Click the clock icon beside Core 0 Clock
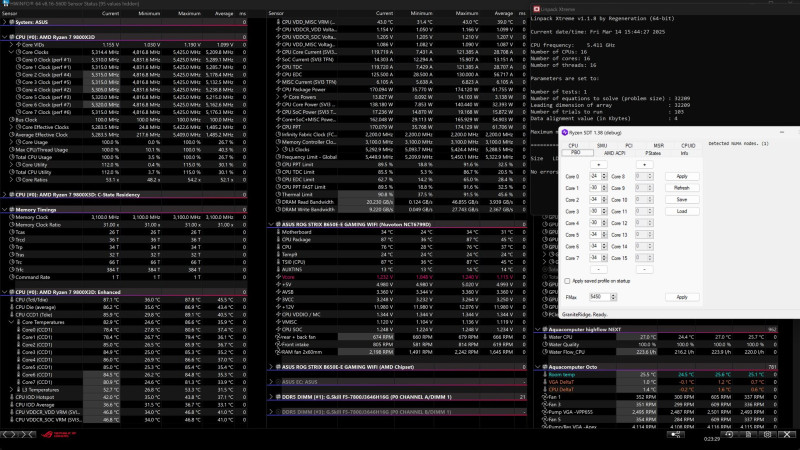The height and width of the screenshot is (450, 800). coord(18,60)
